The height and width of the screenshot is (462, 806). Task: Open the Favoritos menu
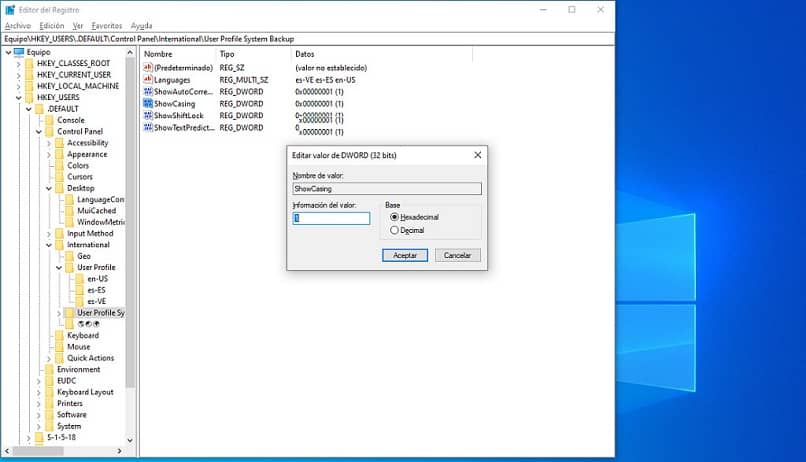point(107,25)
